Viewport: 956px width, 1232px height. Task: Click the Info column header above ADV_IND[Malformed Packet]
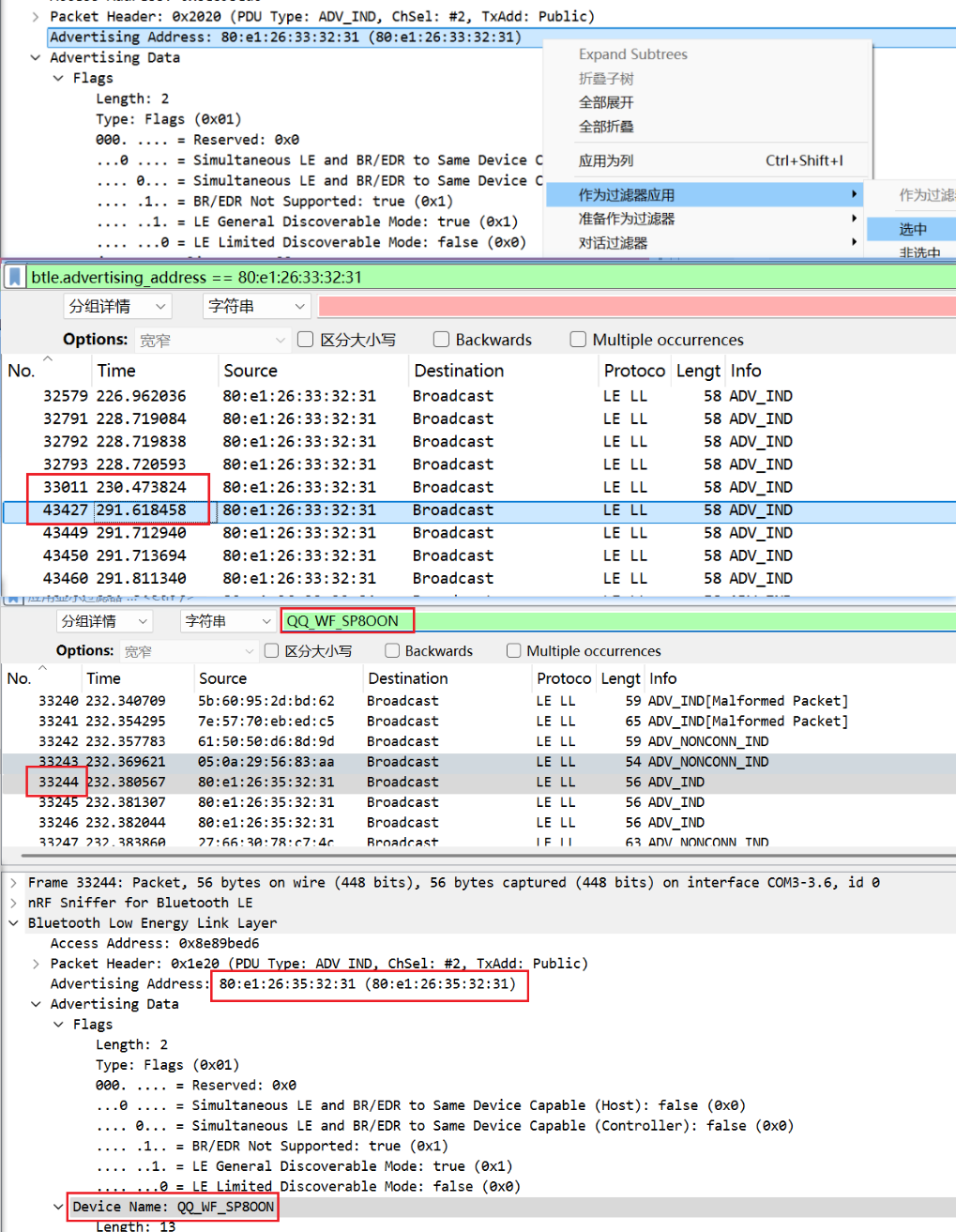663,678
